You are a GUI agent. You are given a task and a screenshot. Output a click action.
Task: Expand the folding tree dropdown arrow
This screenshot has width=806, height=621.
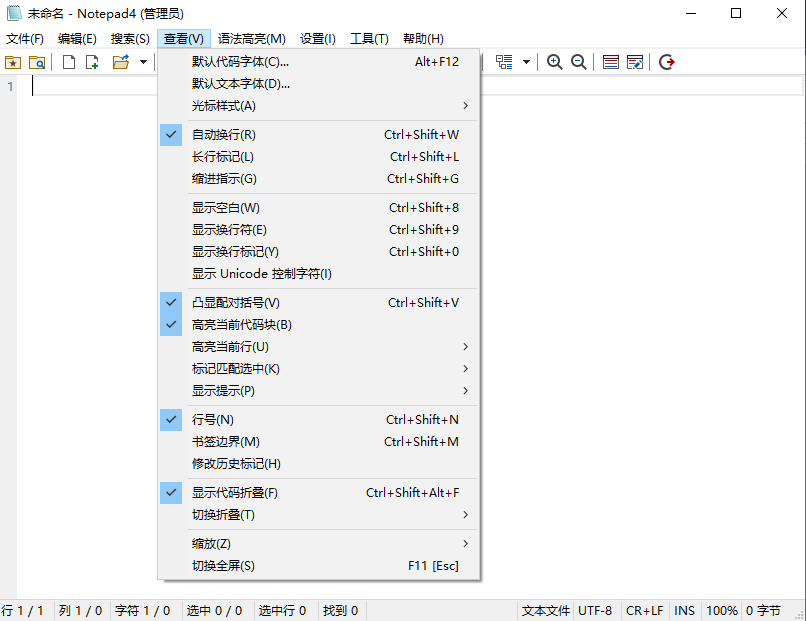coord(526,62)
